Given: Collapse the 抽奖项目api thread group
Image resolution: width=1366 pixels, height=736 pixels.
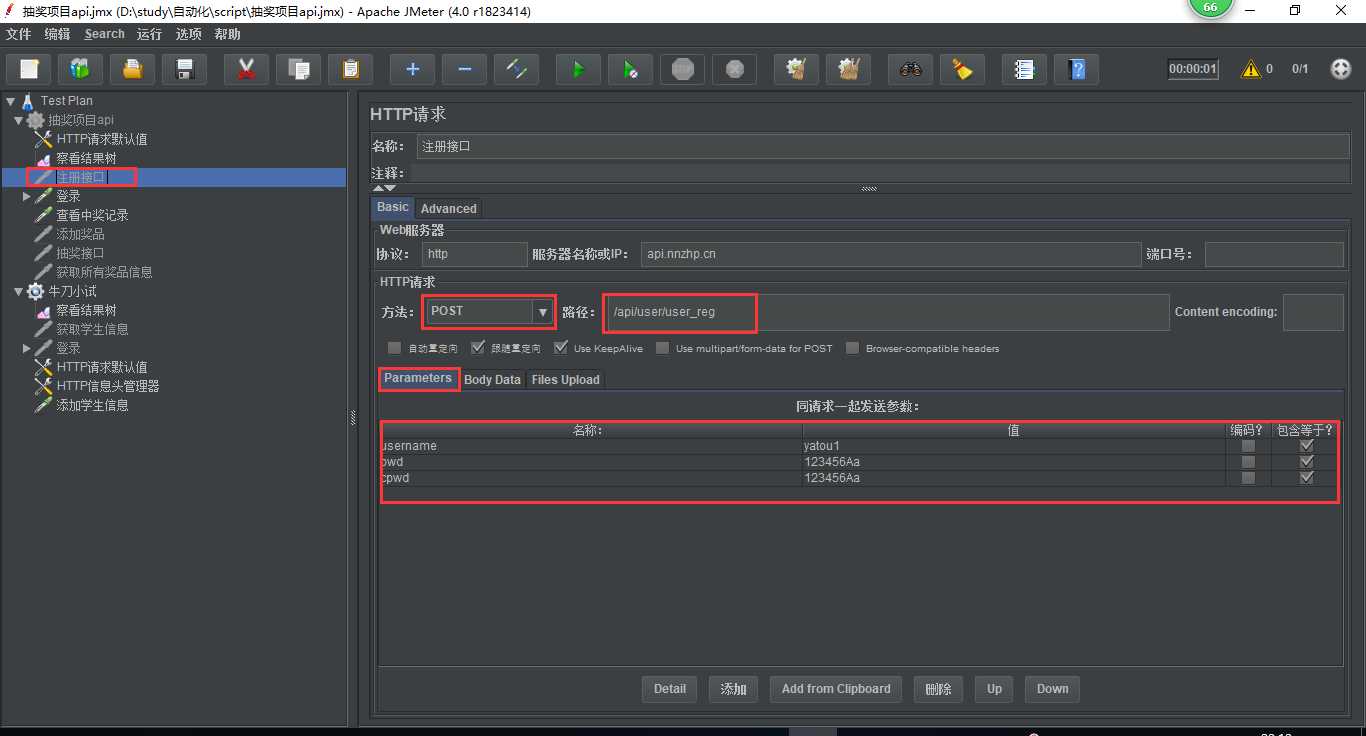Looking at the screenshot, I should [x=18, y=120].
